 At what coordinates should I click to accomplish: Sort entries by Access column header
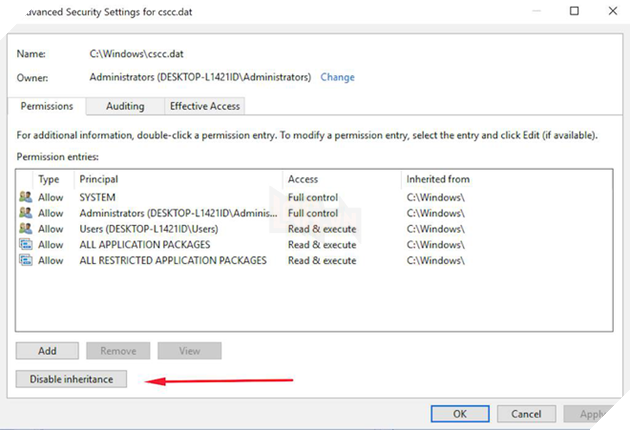[342, 179]
